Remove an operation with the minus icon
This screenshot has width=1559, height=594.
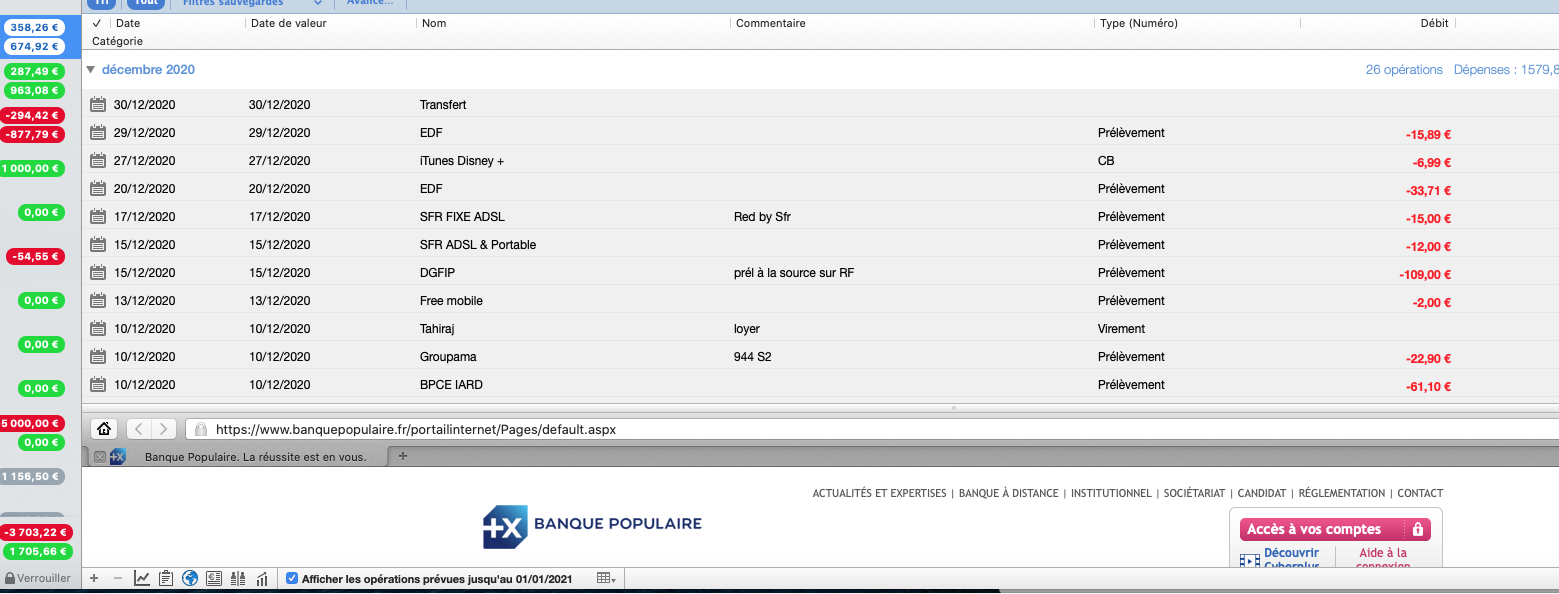point(117,578)
